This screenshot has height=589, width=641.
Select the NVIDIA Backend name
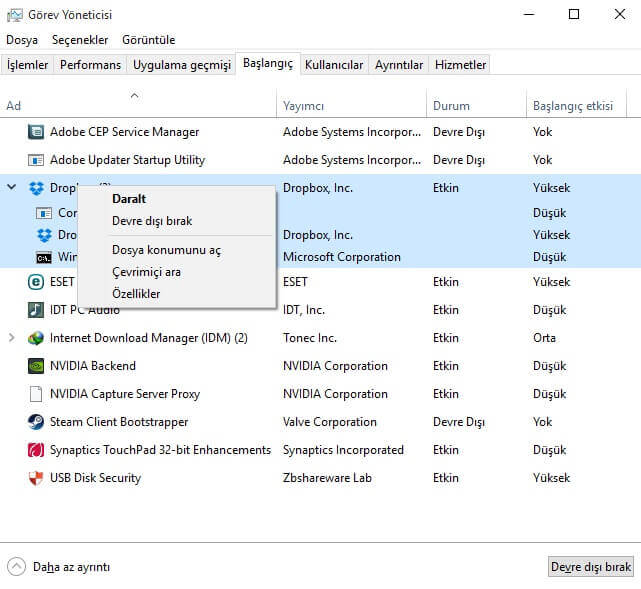click(x=93, y=366)
